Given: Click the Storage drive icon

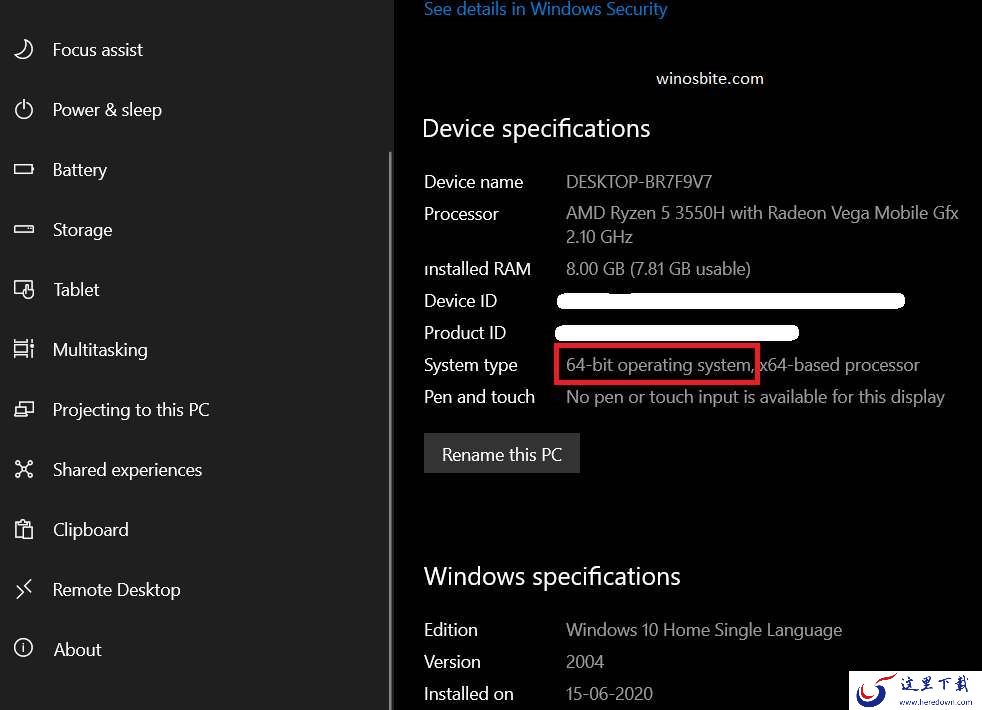Looking at the screenshot, I should coord(24,229).
